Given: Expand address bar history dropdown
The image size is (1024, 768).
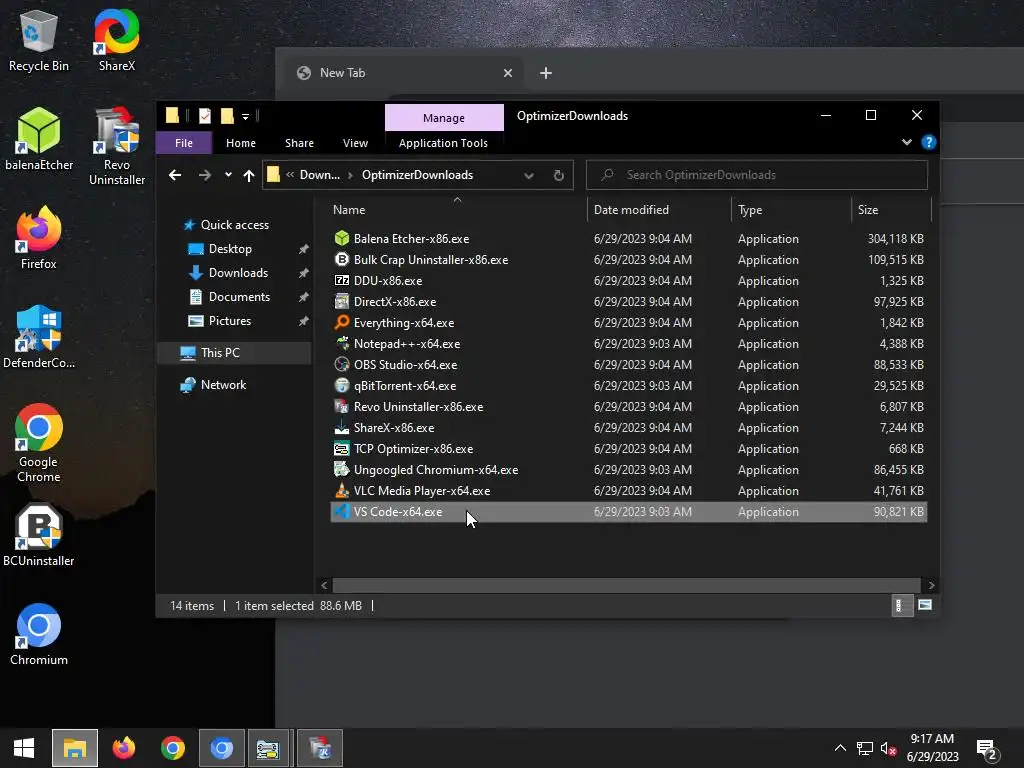Looking at the screenshot, I should click(x=529, y=175).
